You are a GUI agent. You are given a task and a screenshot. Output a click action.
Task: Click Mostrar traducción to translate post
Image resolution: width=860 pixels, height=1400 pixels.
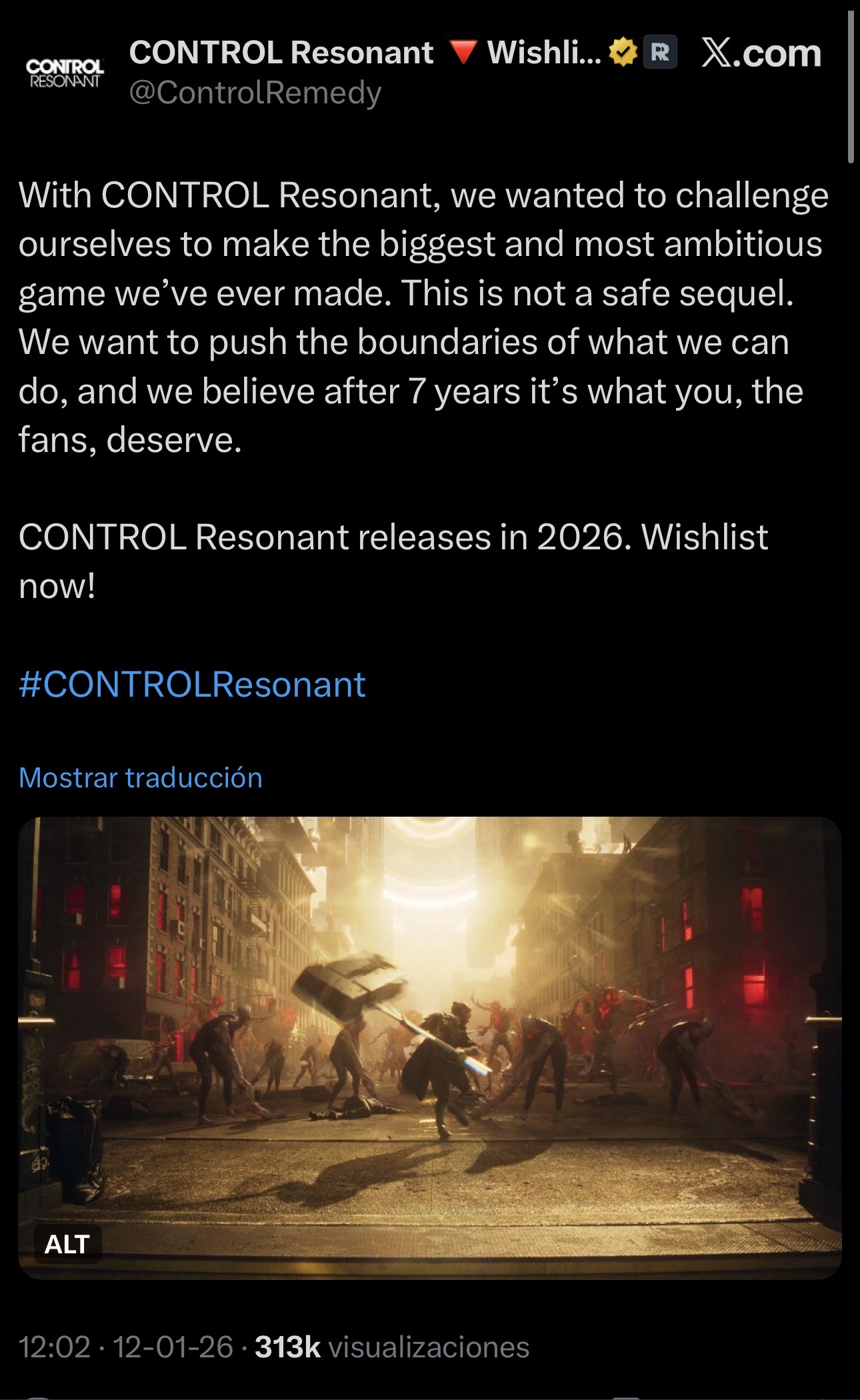click(x=141, y=777)
